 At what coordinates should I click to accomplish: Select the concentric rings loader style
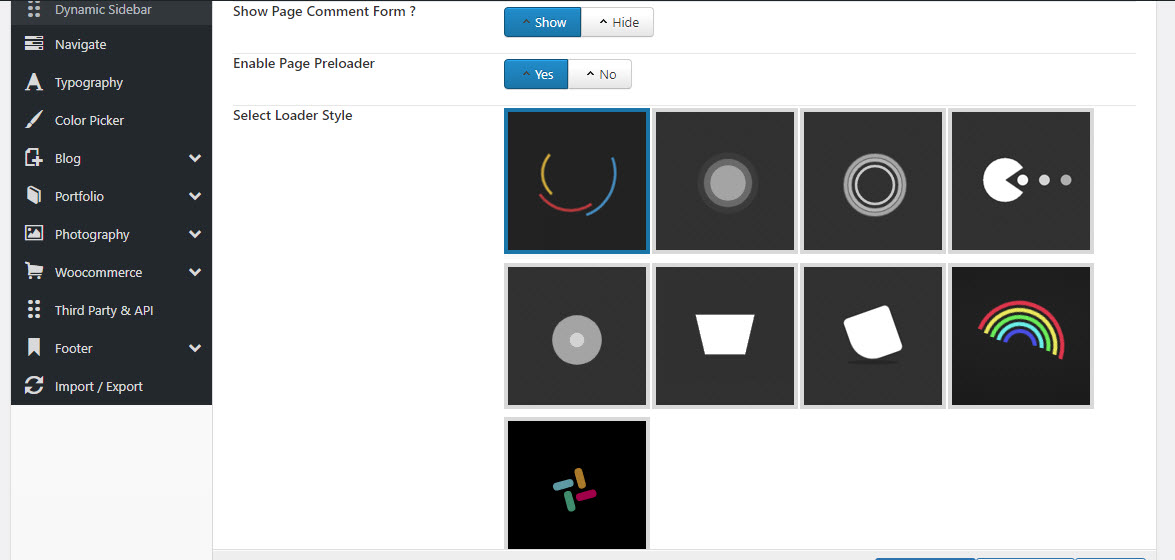click(873, 181)
